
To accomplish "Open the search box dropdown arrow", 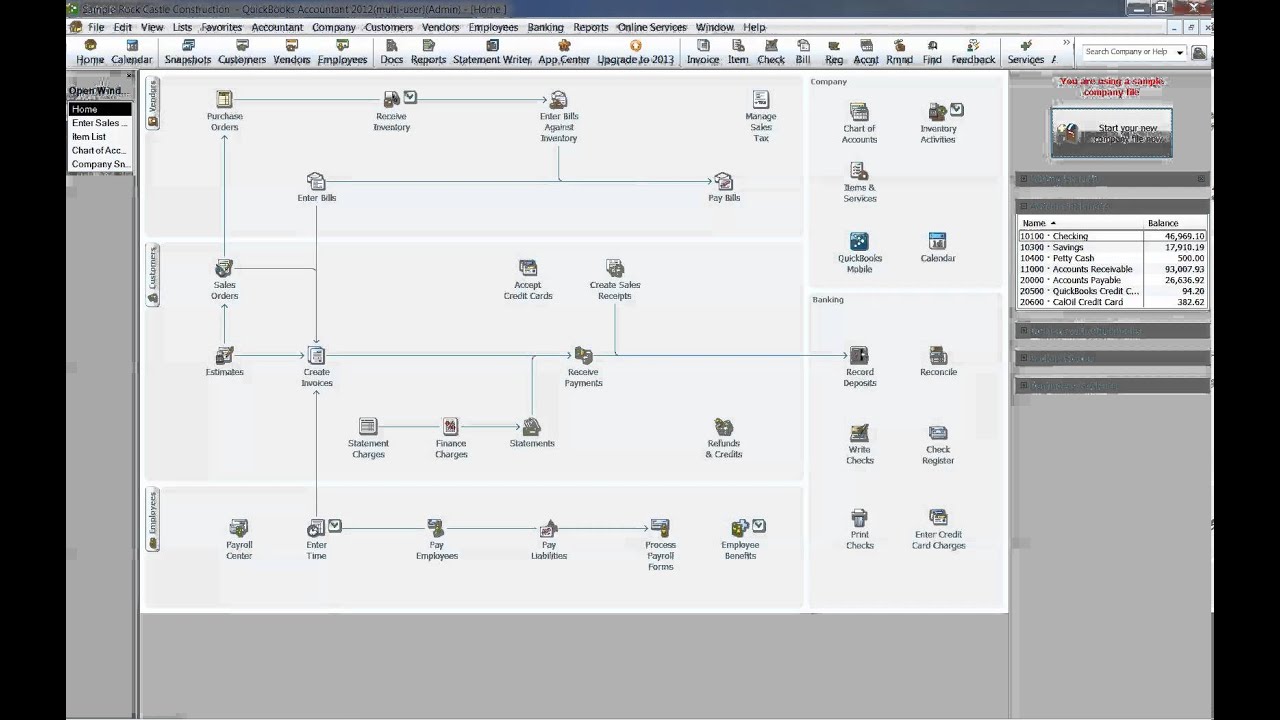I will click(x=1180, y=52).
